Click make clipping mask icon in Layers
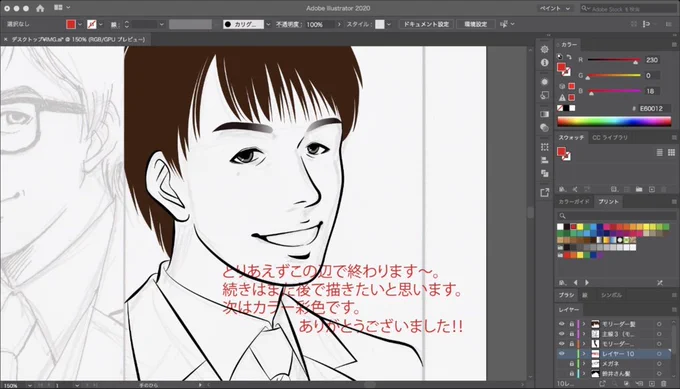The height and width of the screenshot is (389, 680). (x=627, y=383)
